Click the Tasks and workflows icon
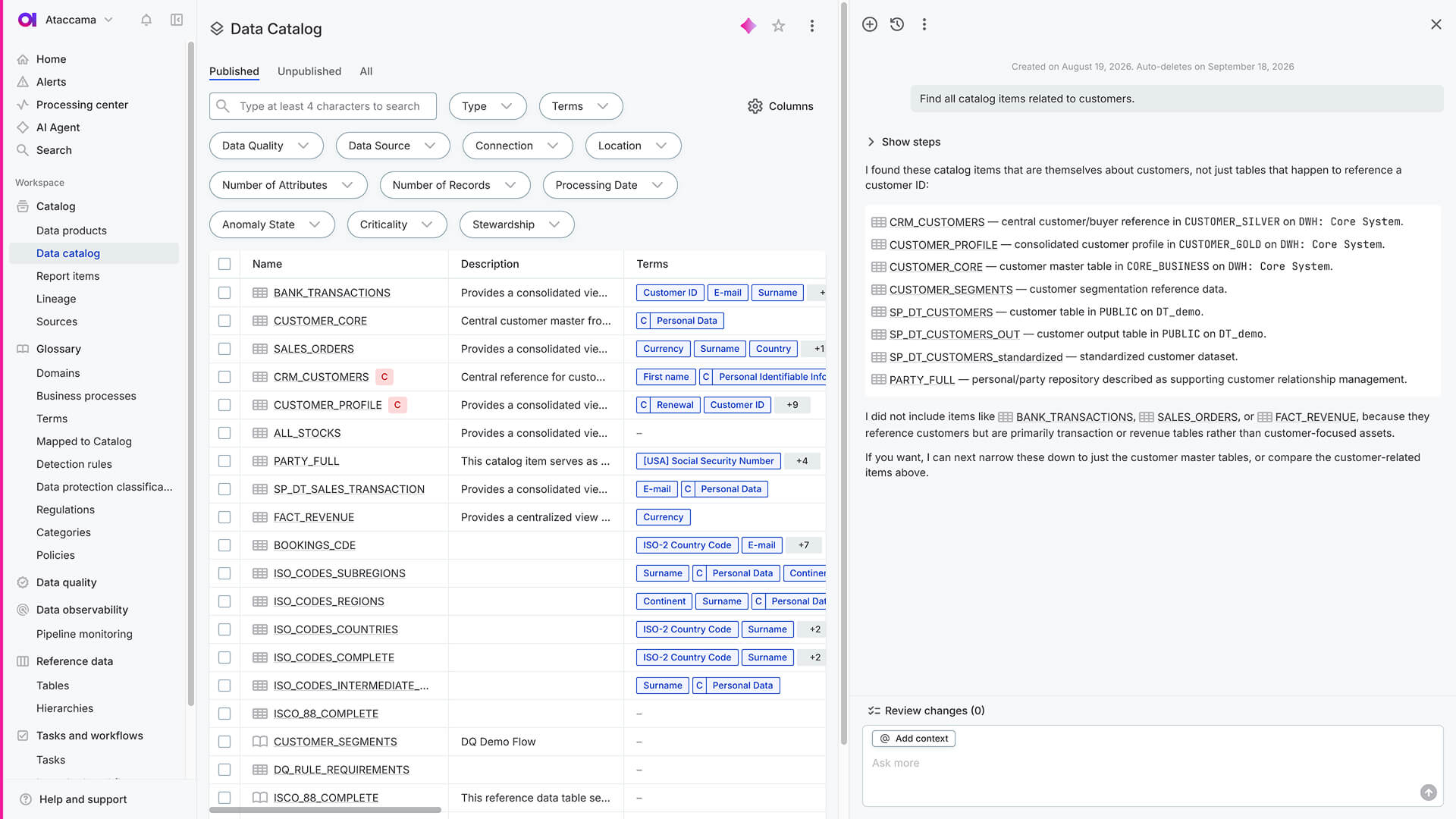Image resolution: width=1456 pixels, height=819 pixels. (x=23, y=736)
